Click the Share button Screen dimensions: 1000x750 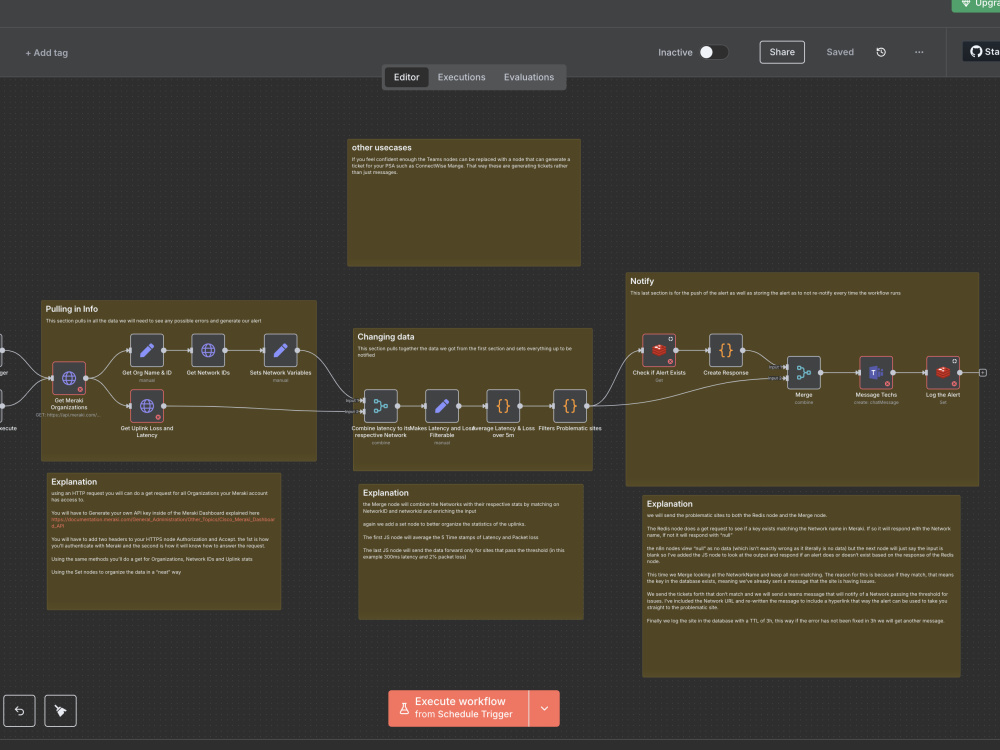782,52
